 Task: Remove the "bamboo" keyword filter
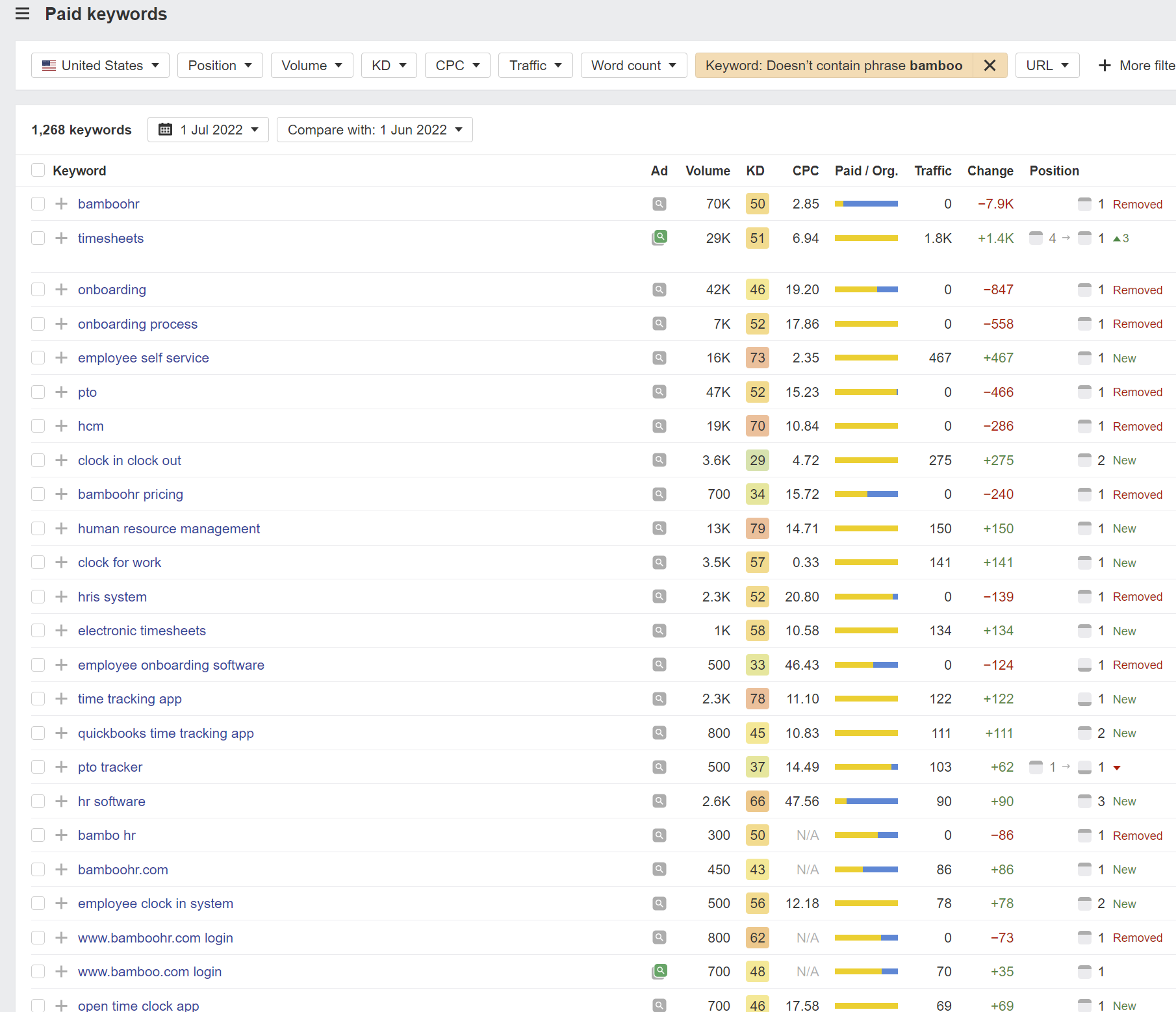coord(990,65)
